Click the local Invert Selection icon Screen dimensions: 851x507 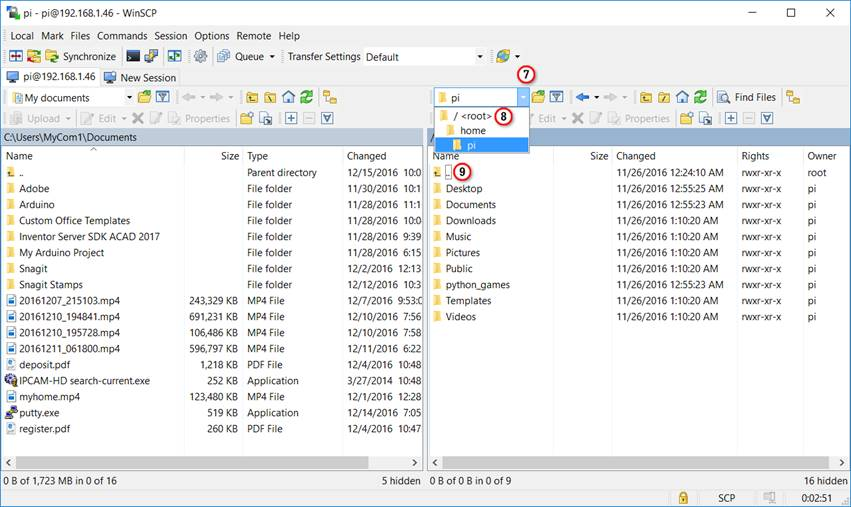(x=327, y=118)
